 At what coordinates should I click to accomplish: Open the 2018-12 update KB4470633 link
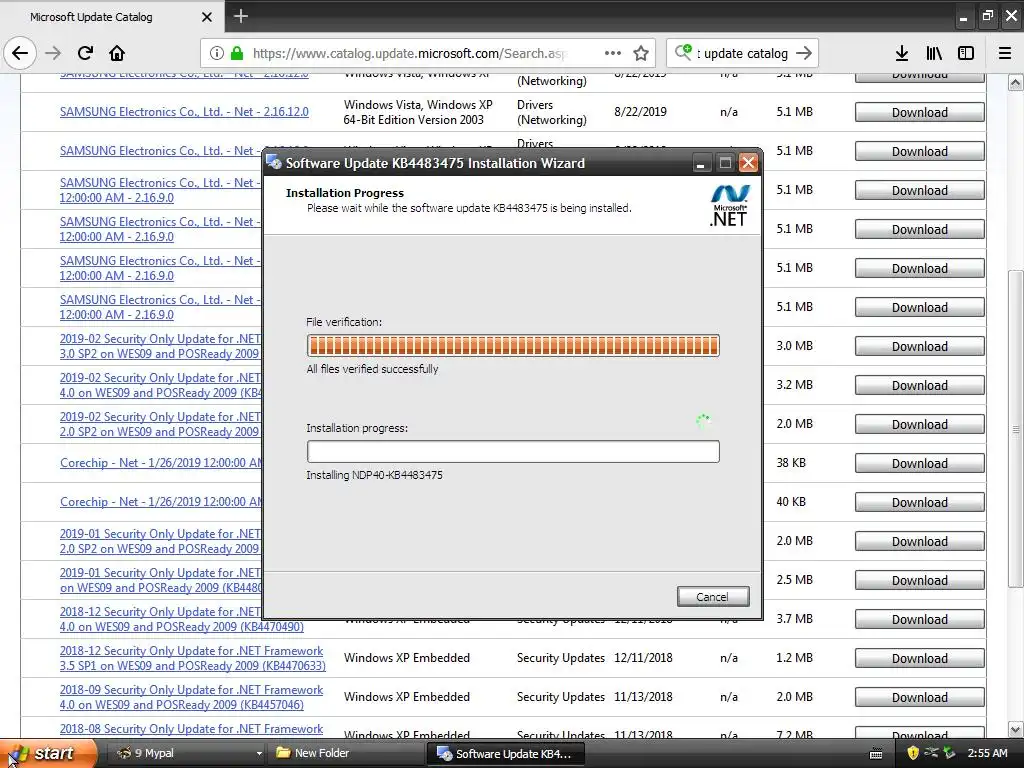pos(192,658)
